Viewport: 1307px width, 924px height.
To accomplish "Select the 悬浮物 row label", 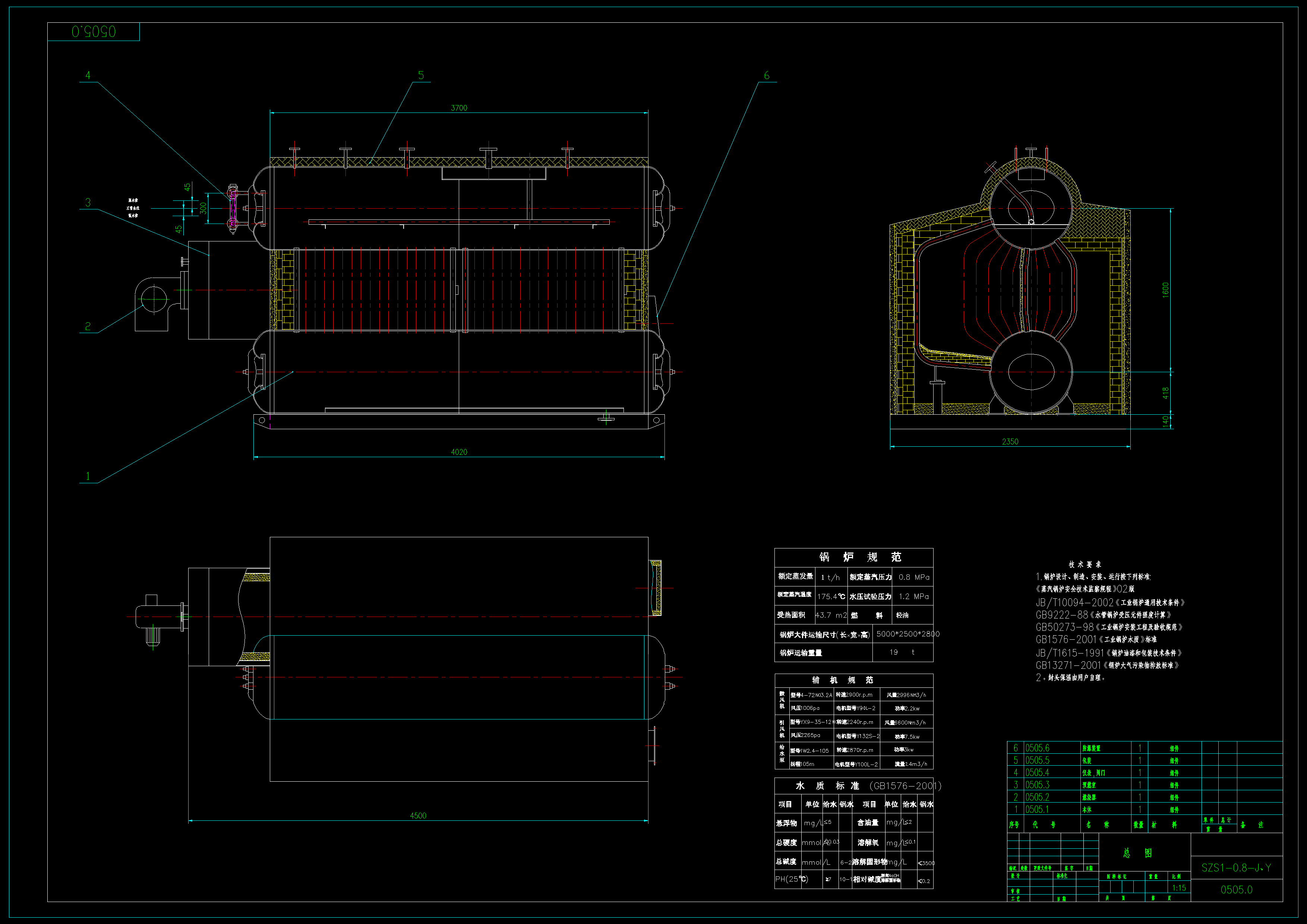I will [x=786, y=823].
